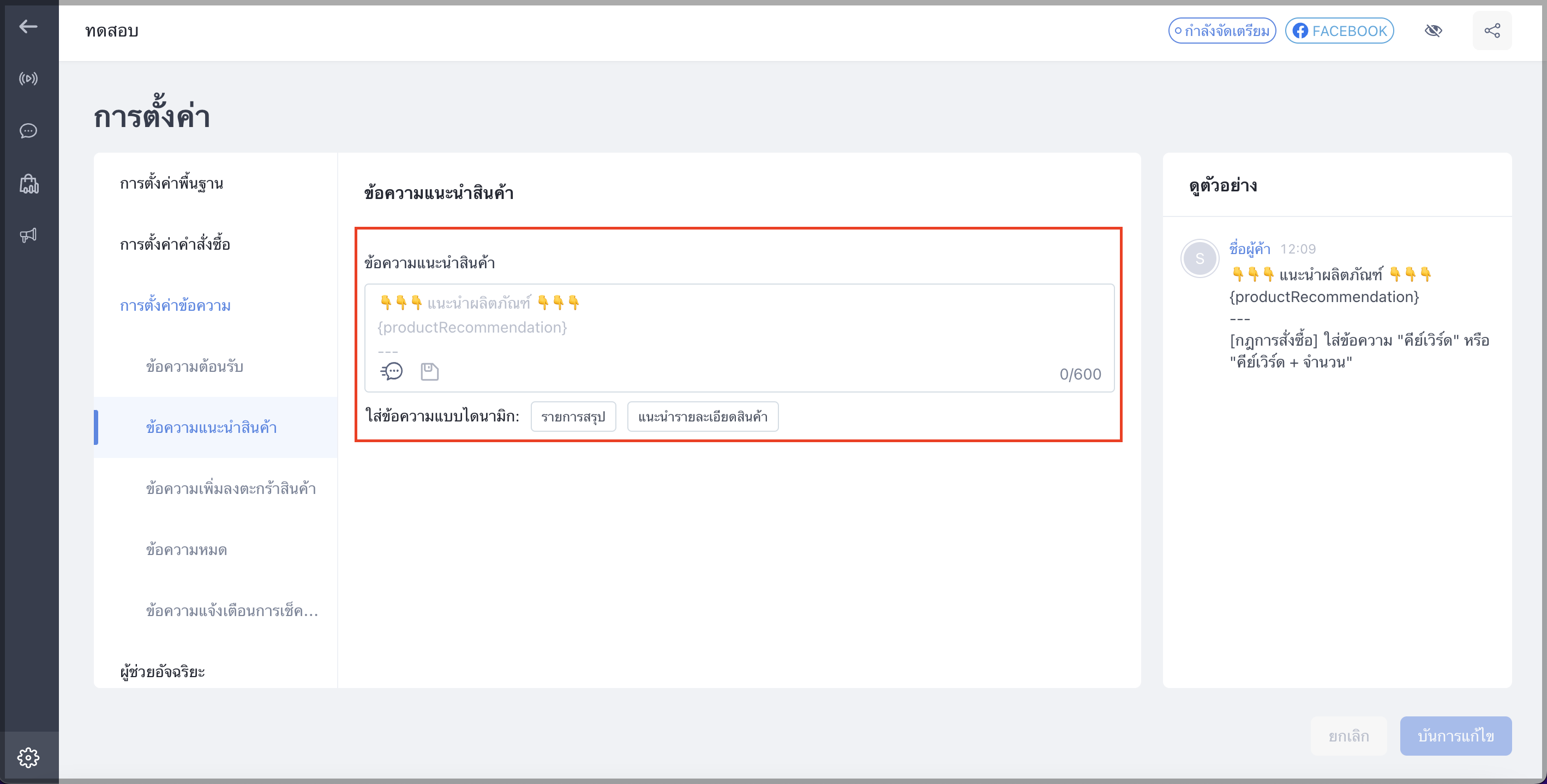Image resolution: width=1547 pixels, height=784 pixels.
Task: Open ข้อความต้อนรับ submenu item
Action: point(195,367)
